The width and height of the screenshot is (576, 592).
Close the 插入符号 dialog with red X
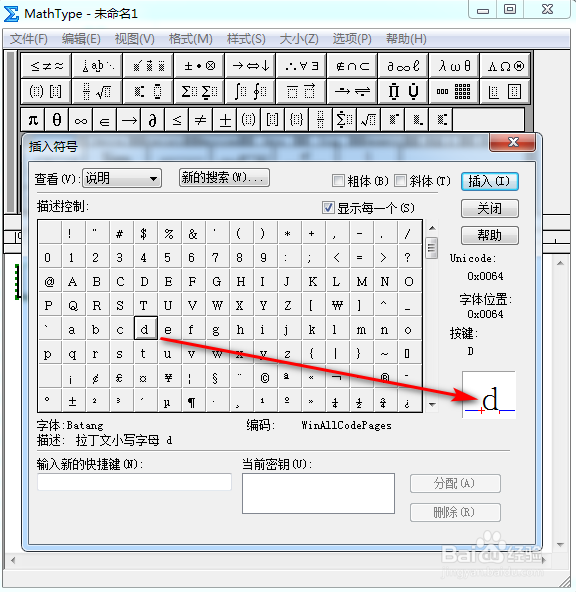point(512,142)
